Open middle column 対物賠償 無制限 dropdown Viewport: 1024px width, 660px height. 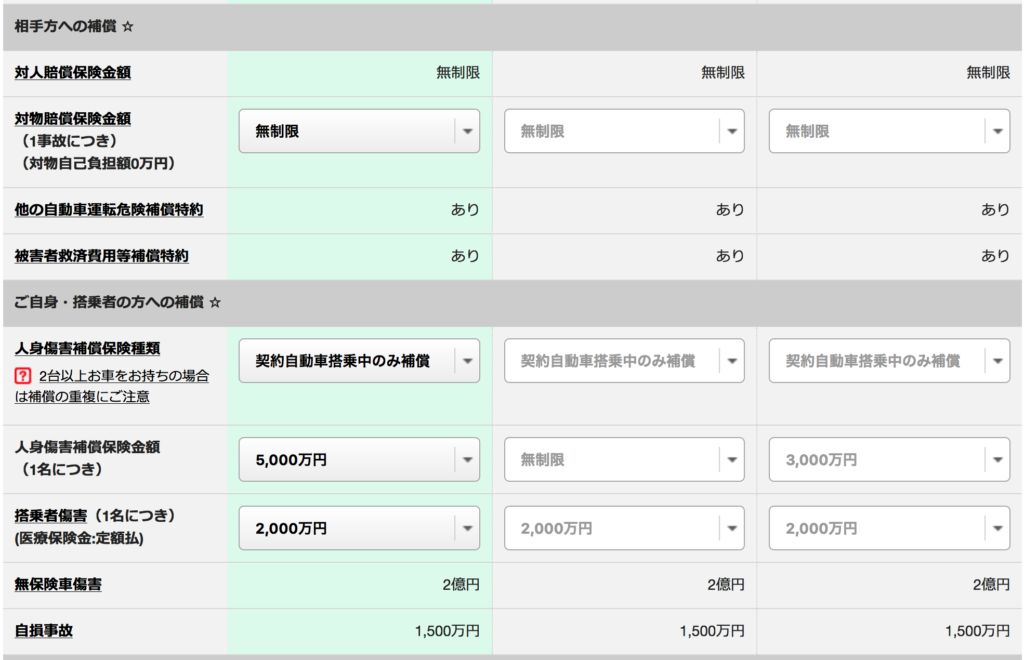(x=624, y=131)
